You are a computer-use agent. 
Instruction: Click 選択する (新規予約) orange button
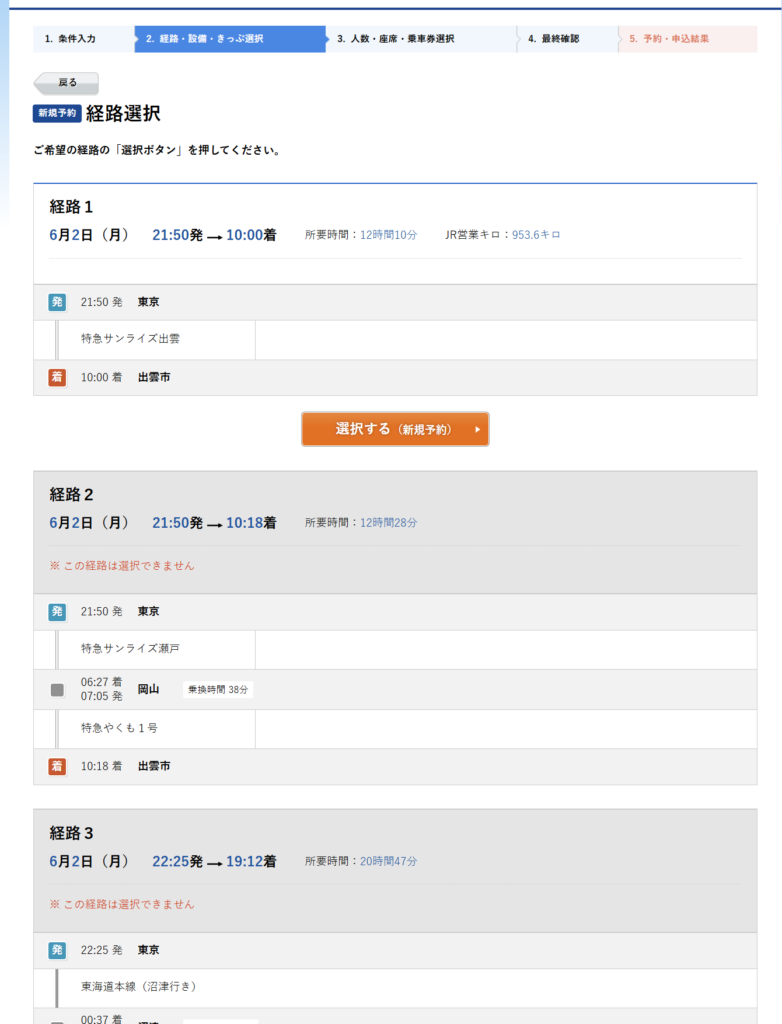395,429
